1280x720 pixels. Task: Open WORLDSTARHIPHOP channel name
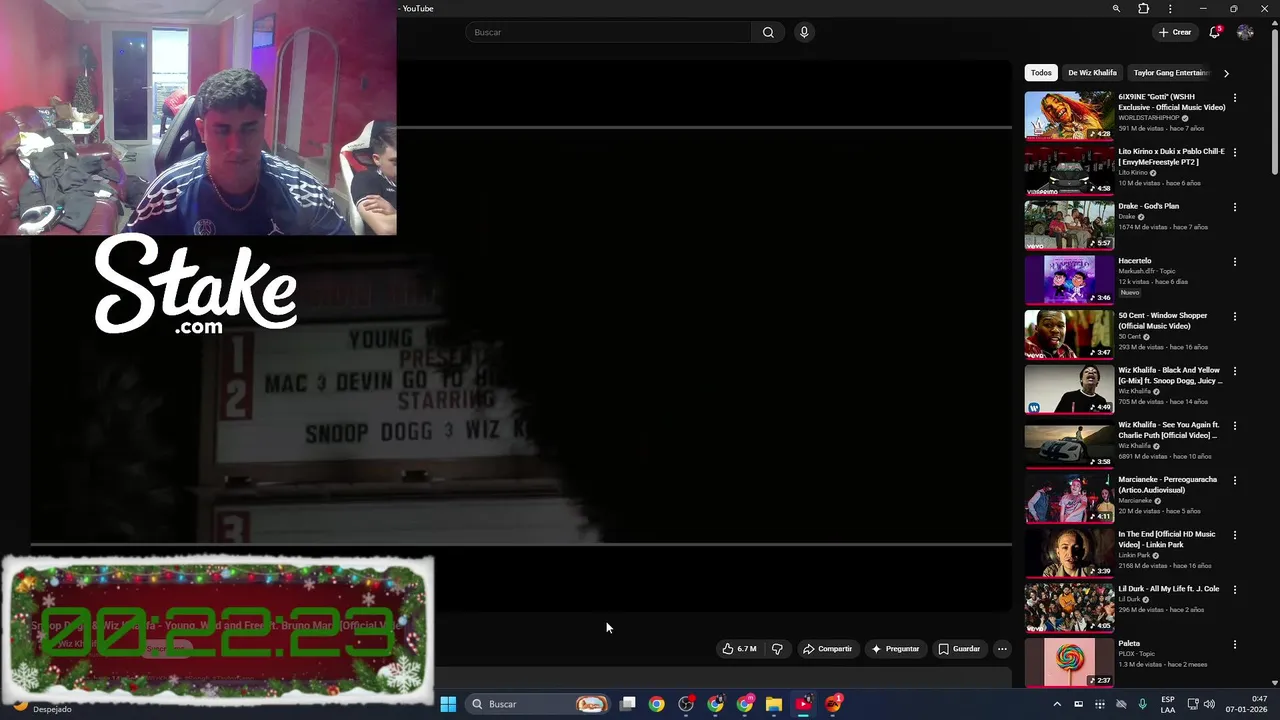click(x=1149, y=118)
